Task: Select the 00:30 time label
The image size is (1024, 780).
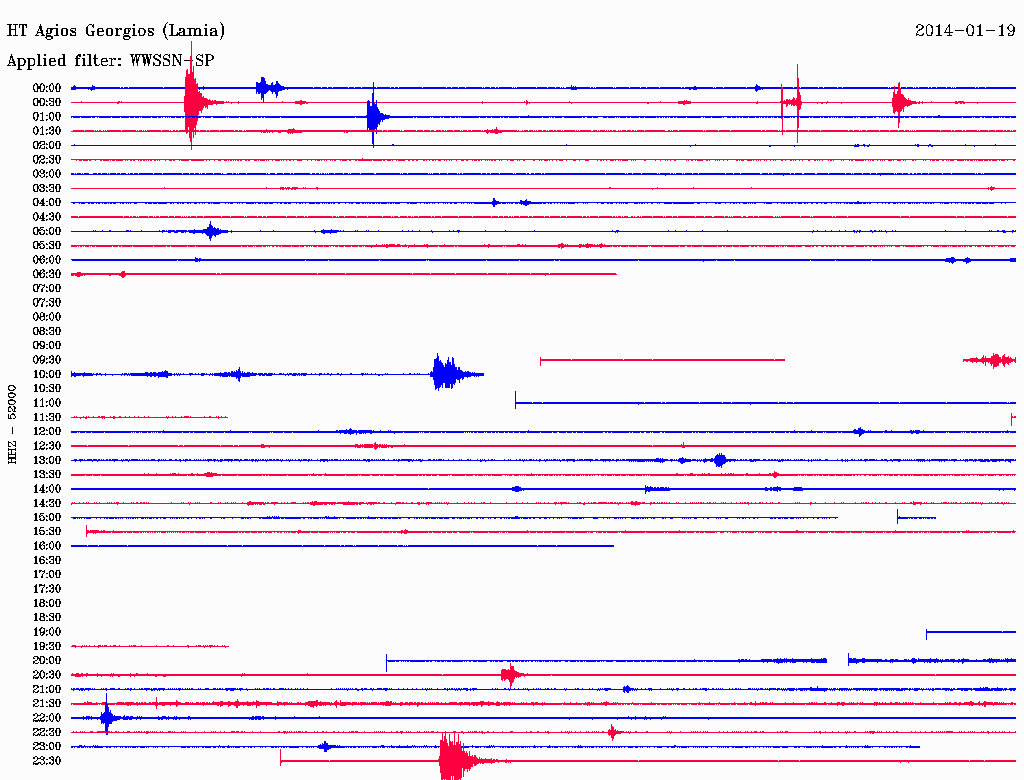Action: (x=46, y=102)
